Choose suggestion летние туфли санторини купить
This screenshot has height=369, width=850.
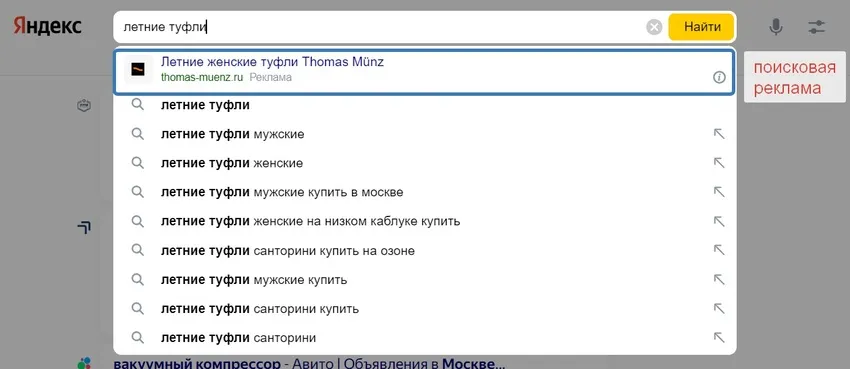(x=424, y=309)
